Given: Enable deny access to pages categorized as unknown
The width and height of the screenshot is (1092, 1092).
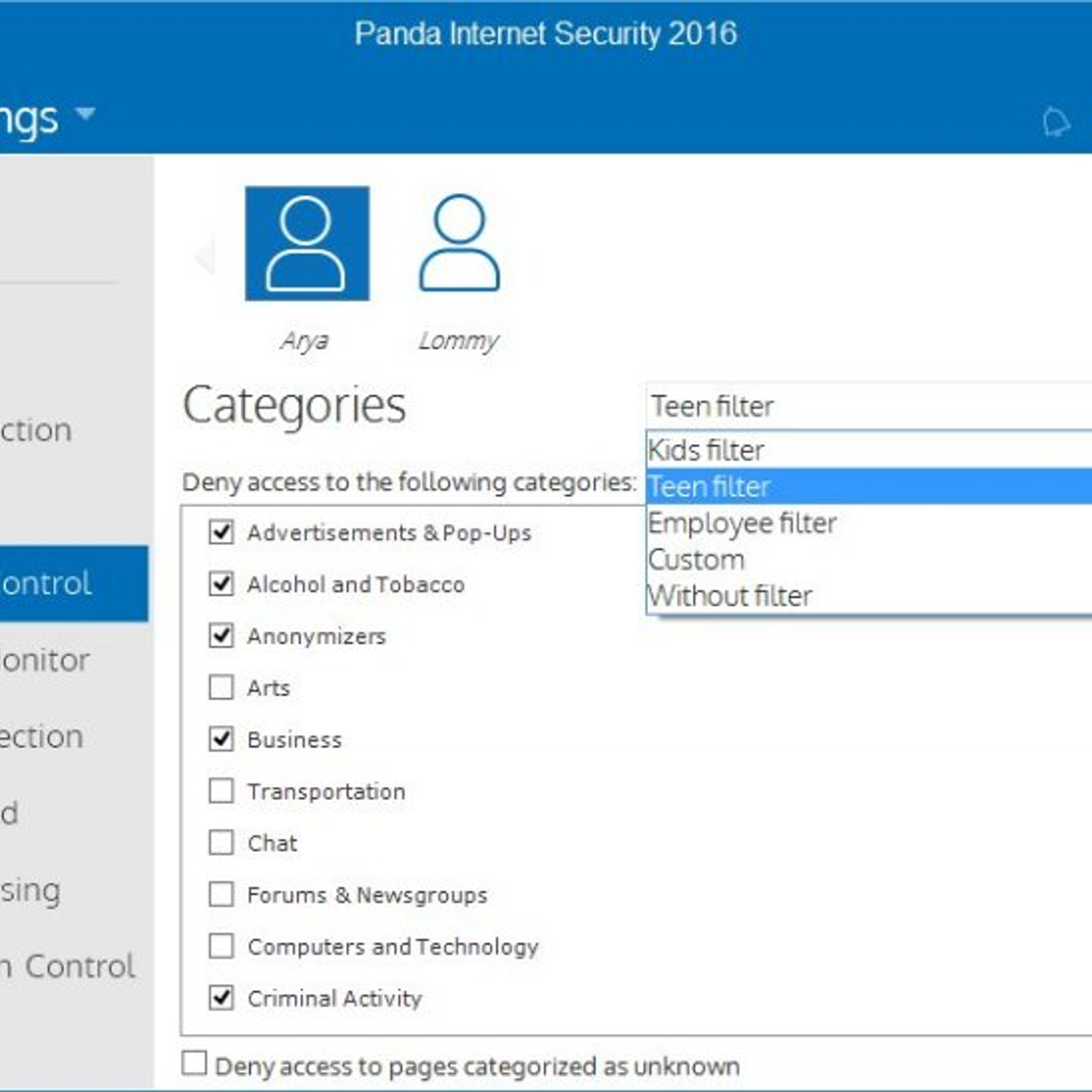Looking at the screenshot, I should click(195, 1063).
